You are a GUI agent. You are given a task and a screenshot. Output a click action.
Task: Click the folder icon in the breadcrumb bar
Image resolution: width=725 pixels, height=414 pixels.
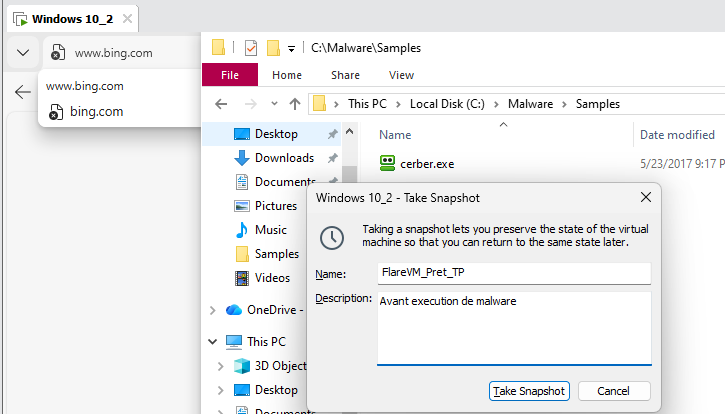[319, 104]
